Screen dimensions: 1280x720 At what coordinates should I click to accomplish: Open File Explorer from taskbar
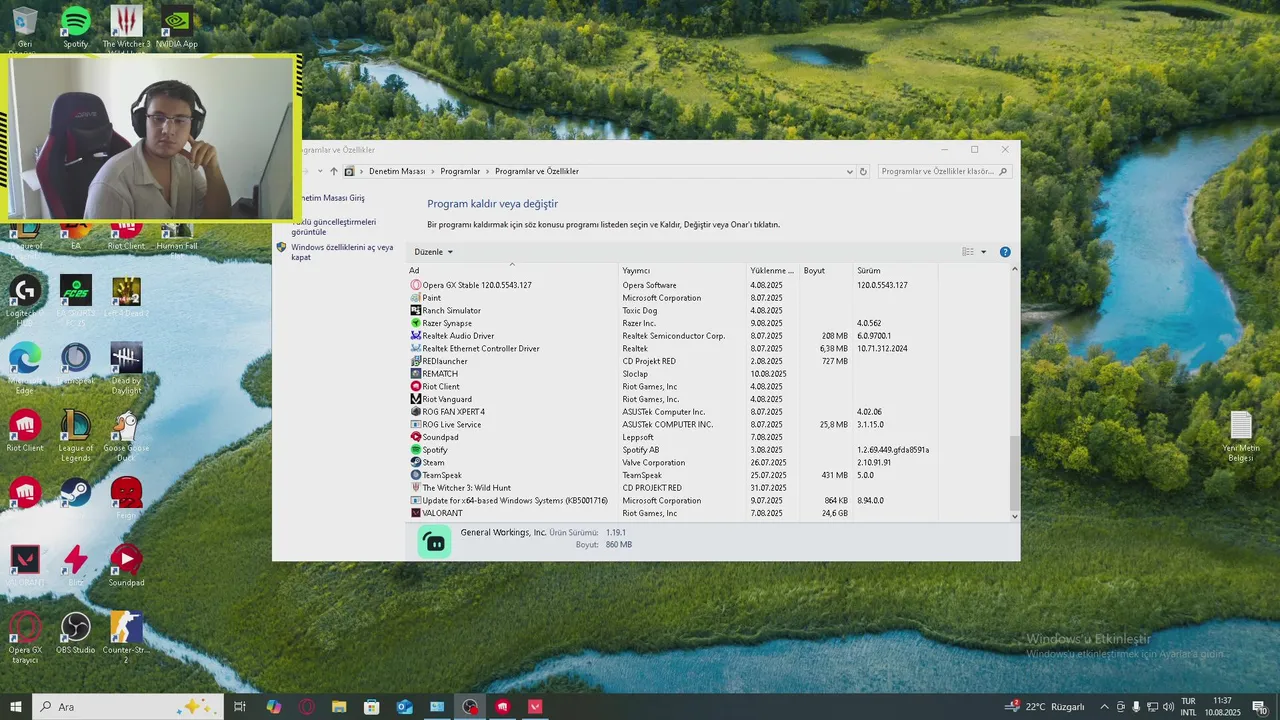(339, 707)
